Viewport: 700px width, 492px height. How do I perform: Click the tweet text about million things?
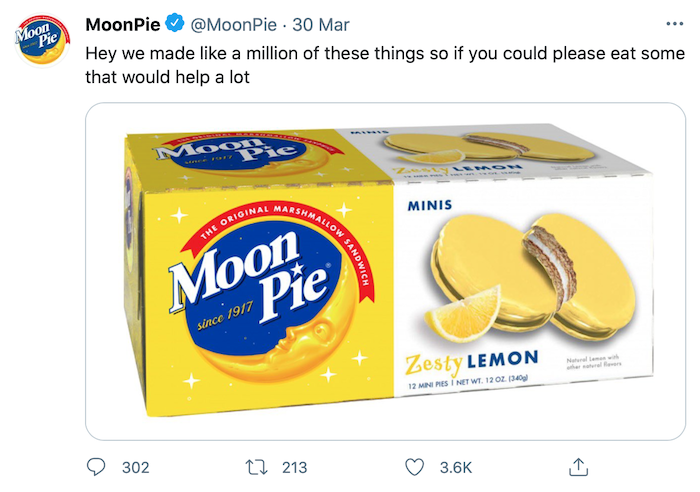tap(385, 65)
